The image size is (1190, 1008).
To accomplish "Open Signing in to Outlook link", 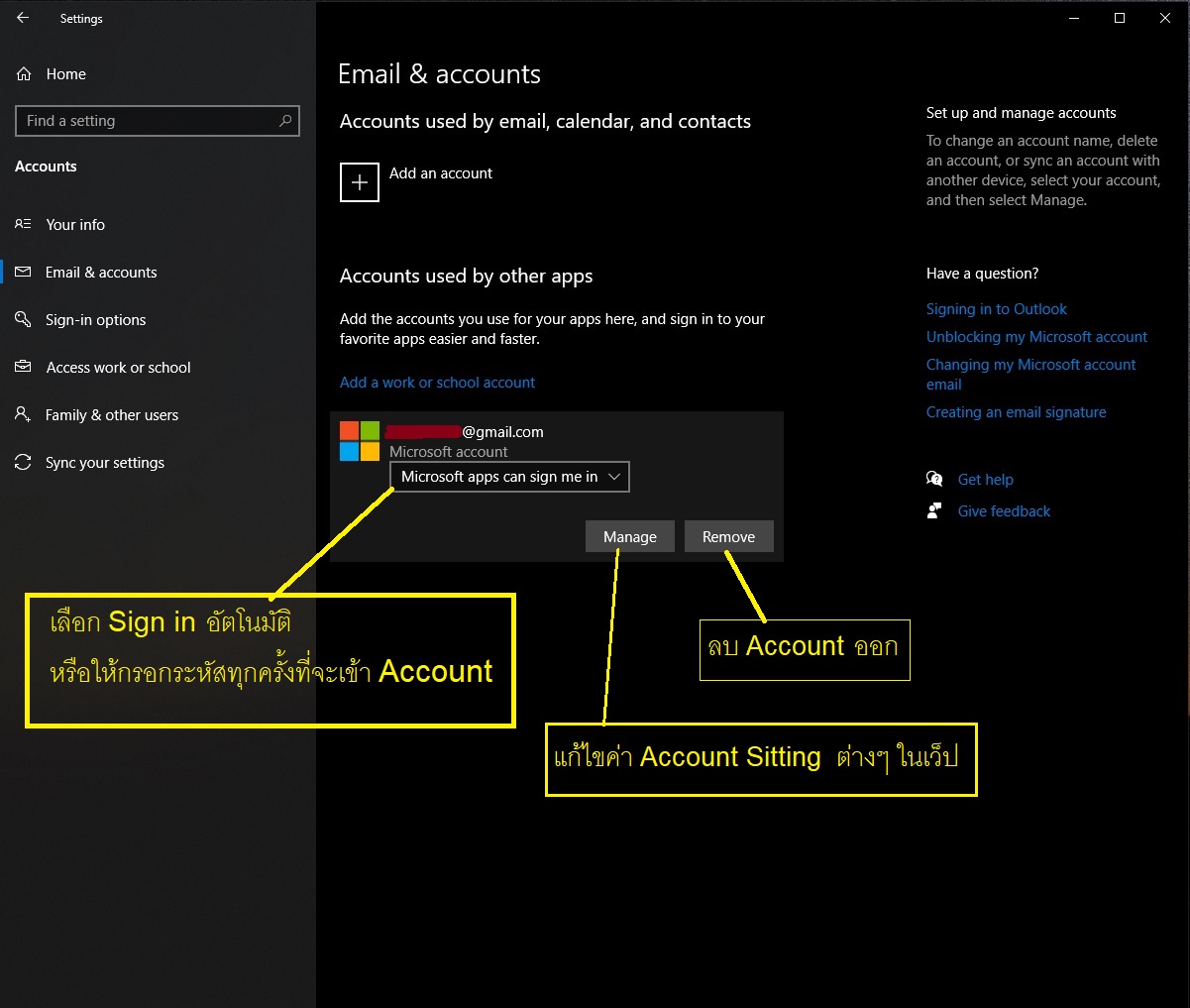I will 997,308.
